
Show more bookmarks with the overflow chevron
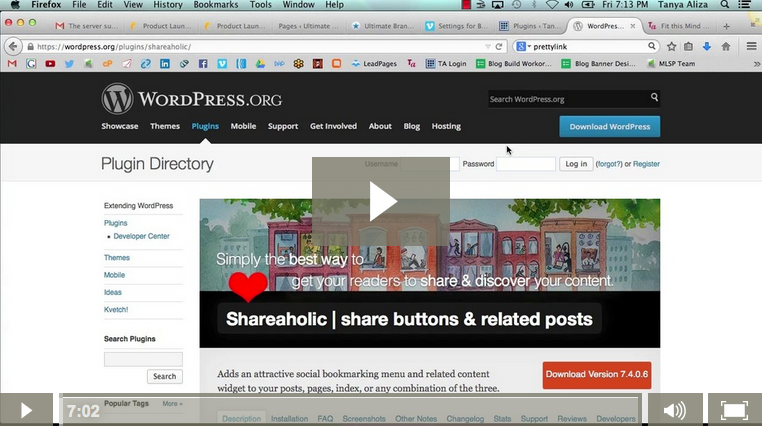tap(756, 64)
